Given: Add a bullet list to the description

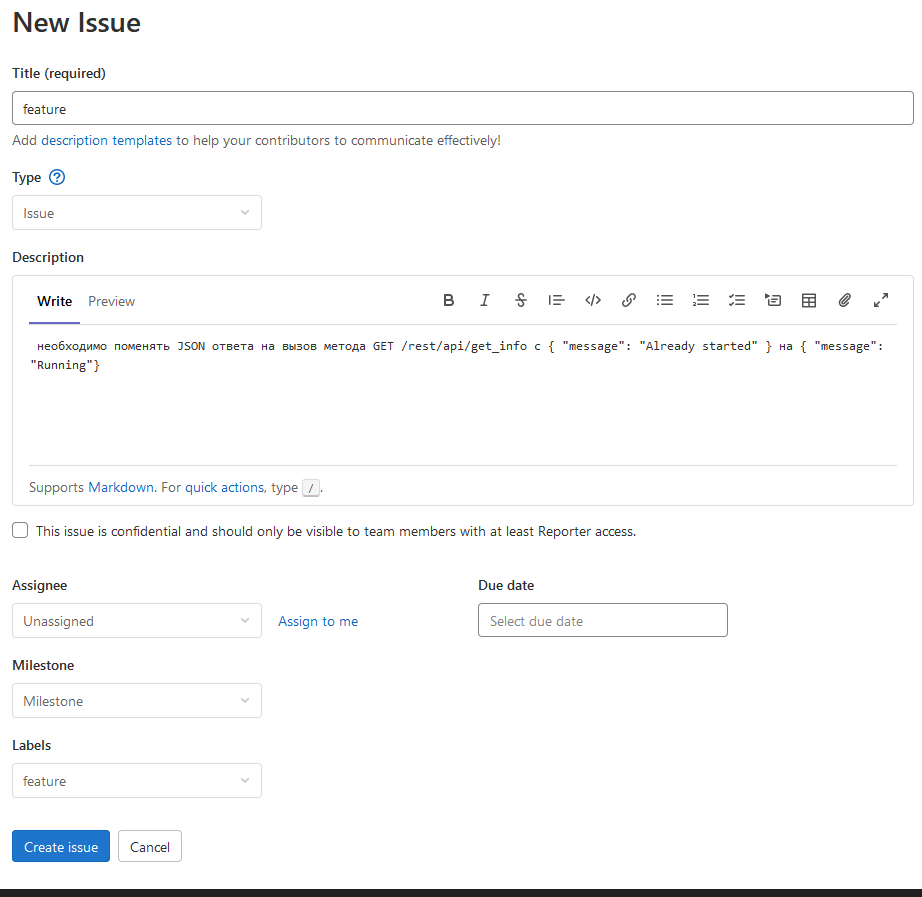Looking at the screenshot, I should 664,300.
